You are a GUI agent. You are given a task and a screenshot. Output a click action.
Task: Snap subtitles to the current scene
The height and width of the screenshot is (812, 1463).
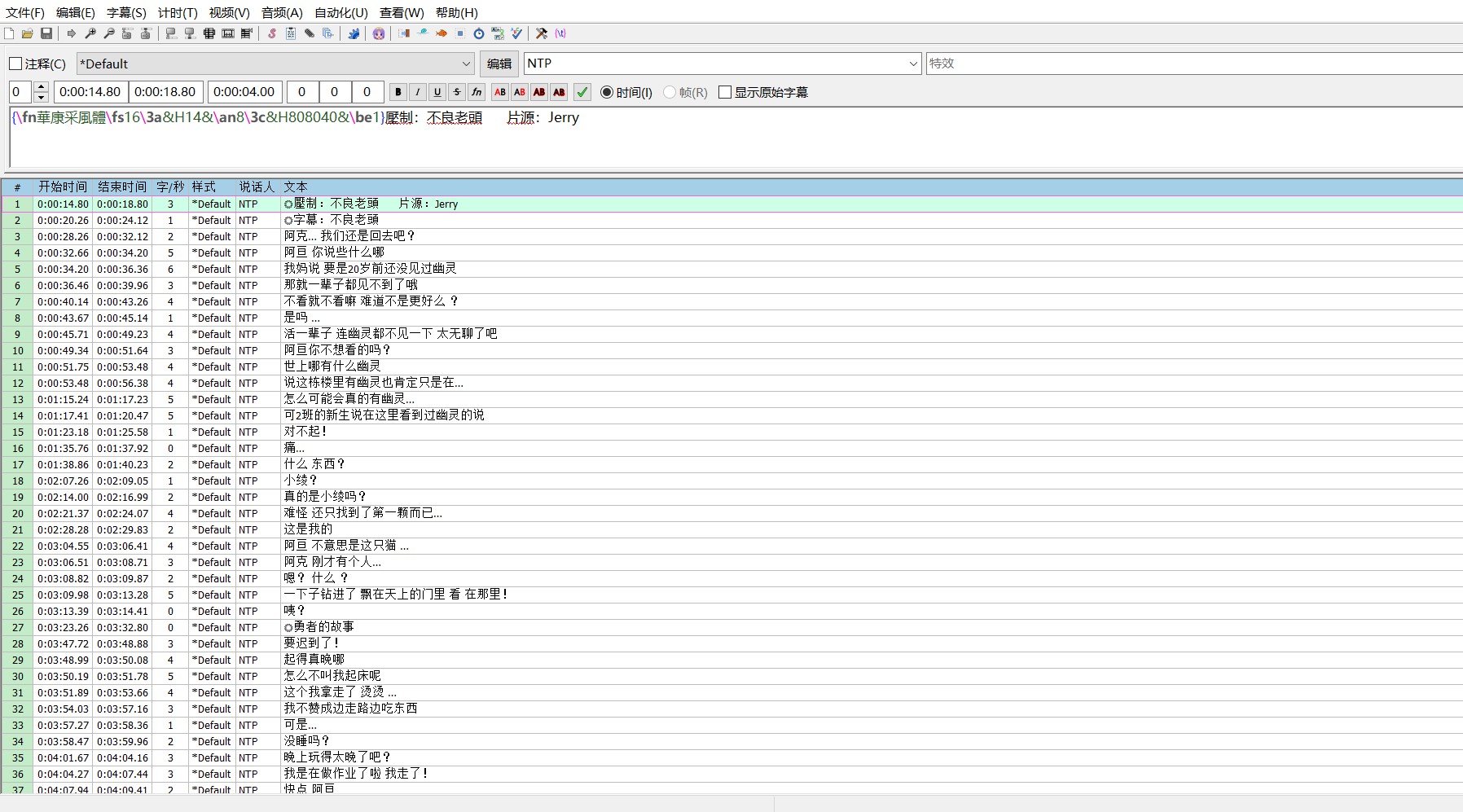tap(228, 33)
